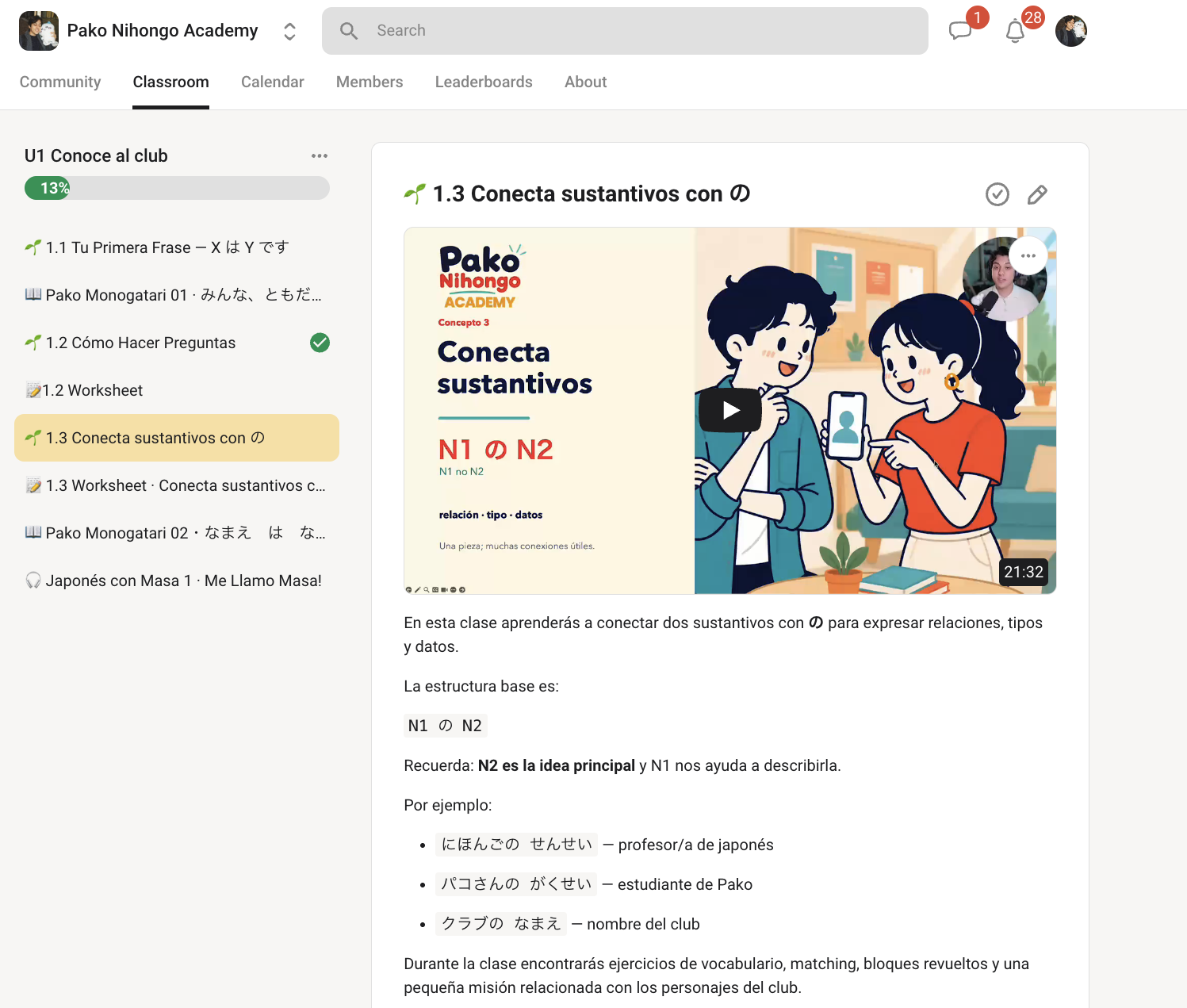
Task: Open 1.3 Worksheet Conecta sustantivos
Action: tap(177, 485)
